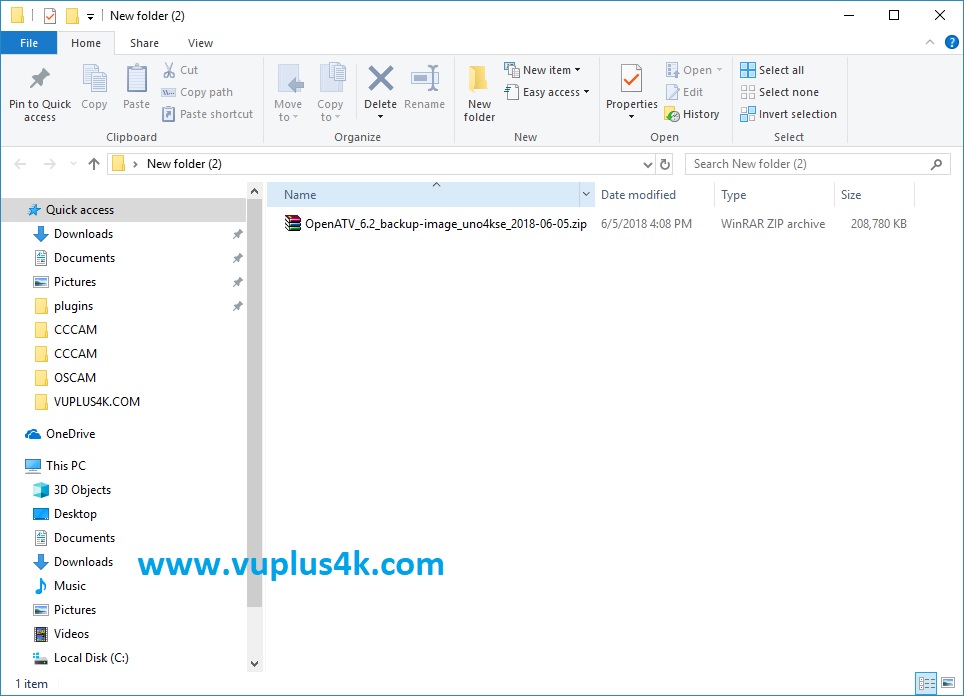Open the Copy to menu

[330, 92]
